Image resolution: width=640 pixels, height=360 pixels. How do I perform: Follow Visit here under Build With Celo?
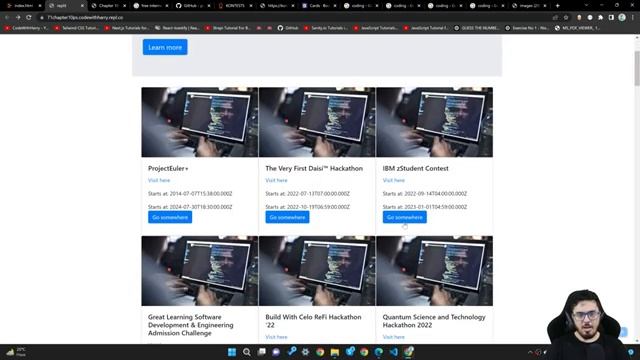(276, 337)
